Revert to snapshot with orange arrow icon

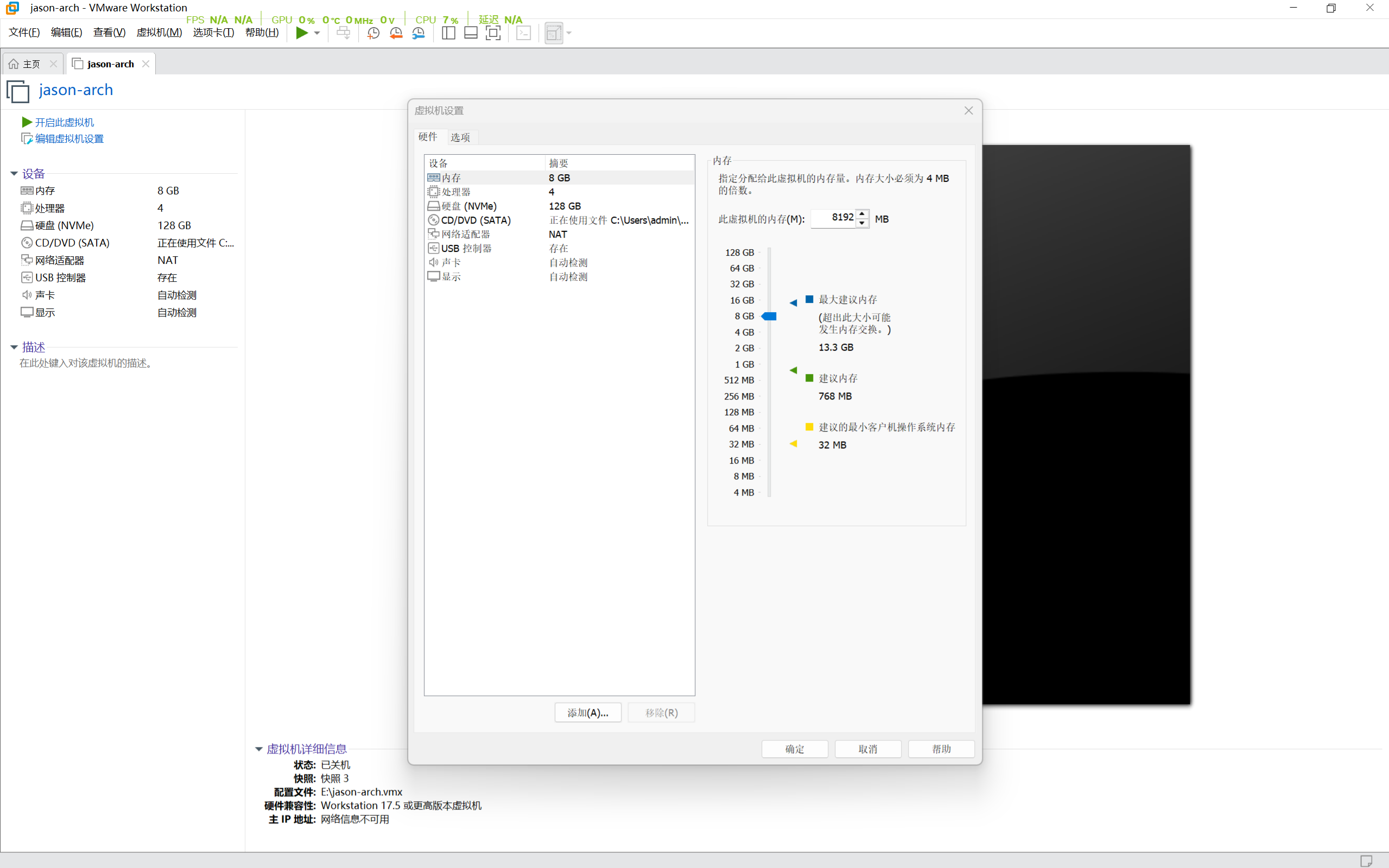[396, 33]
